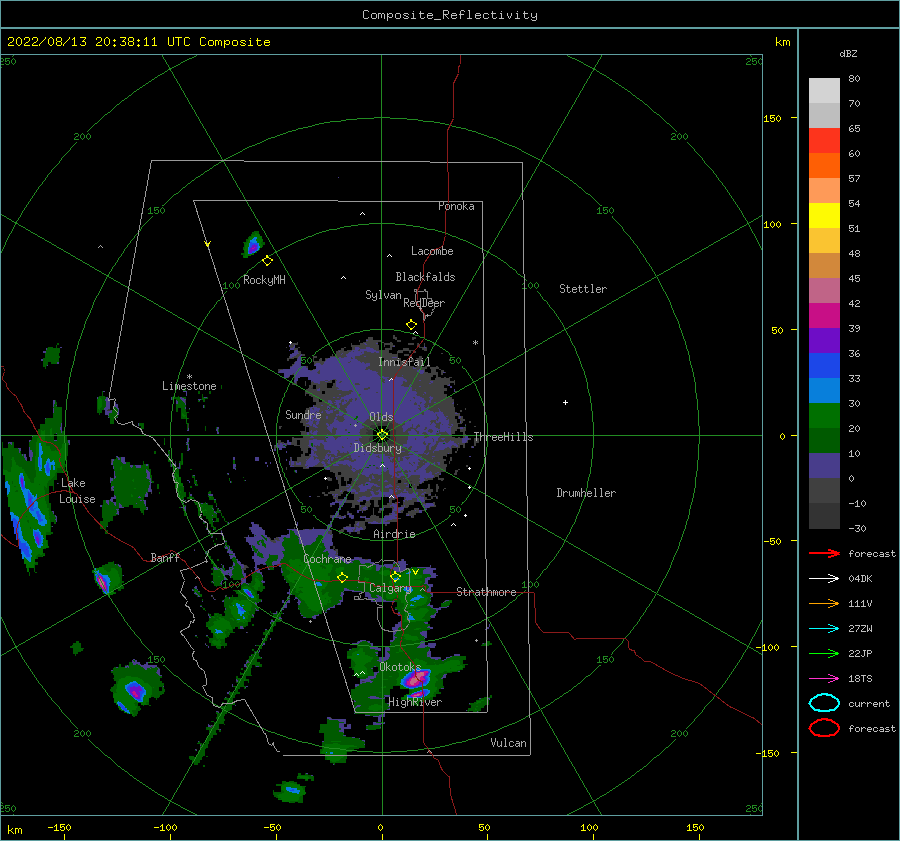Click the timestamp 2022/08/13 20:38:11 UTC Composite
The height and width of the screenshot is (841, 900).
tap(138, 42)
